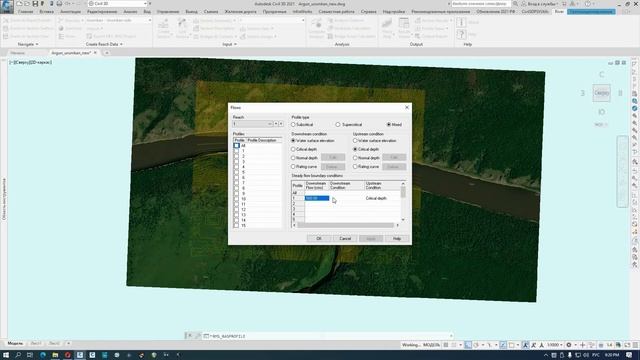Open the Анализ ribbon tab
Viewport: 640px width, 360px height.
click(x=130, y=12)
